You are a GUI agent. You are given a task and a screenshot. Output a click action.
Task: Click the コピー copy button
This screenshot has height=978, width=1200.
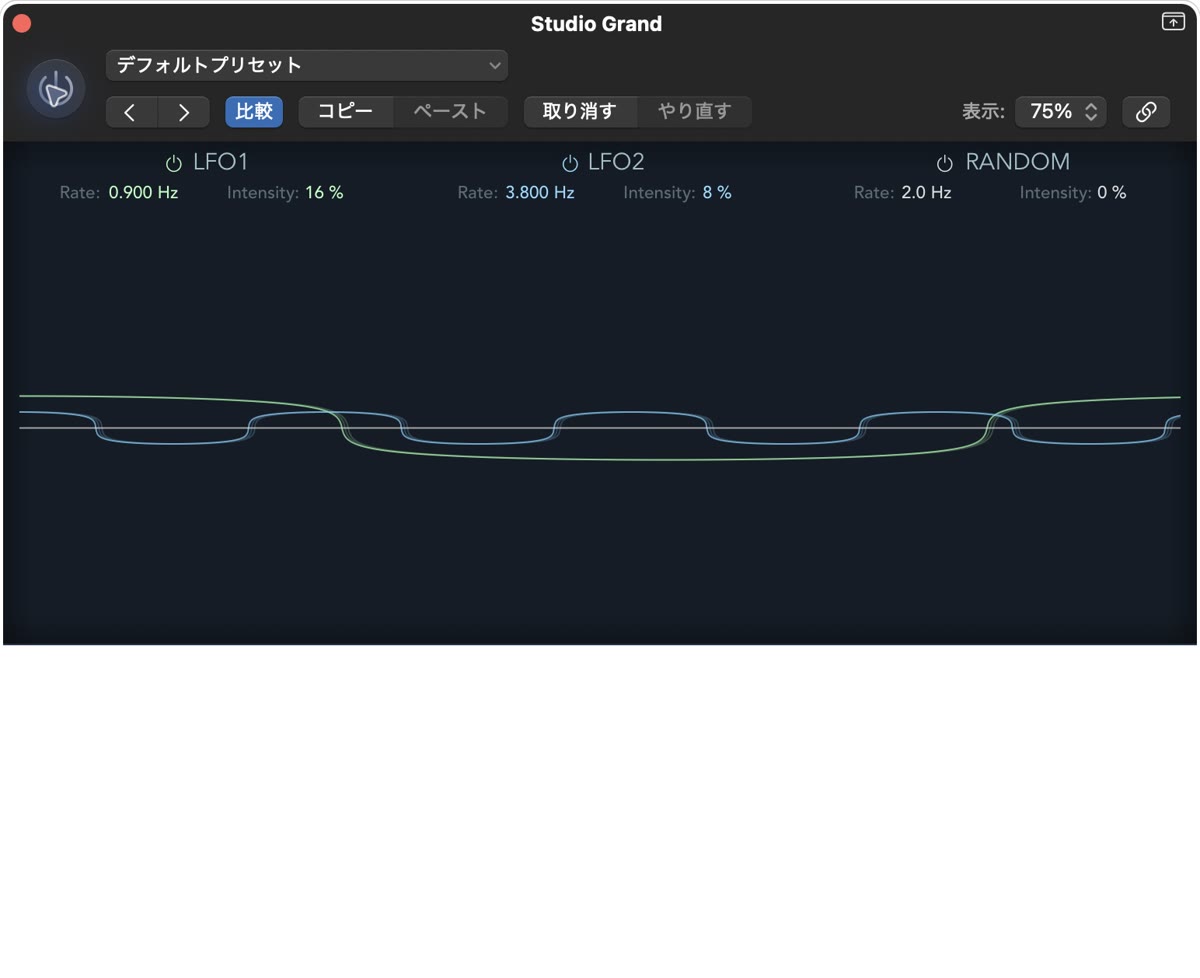pos(346,111)
